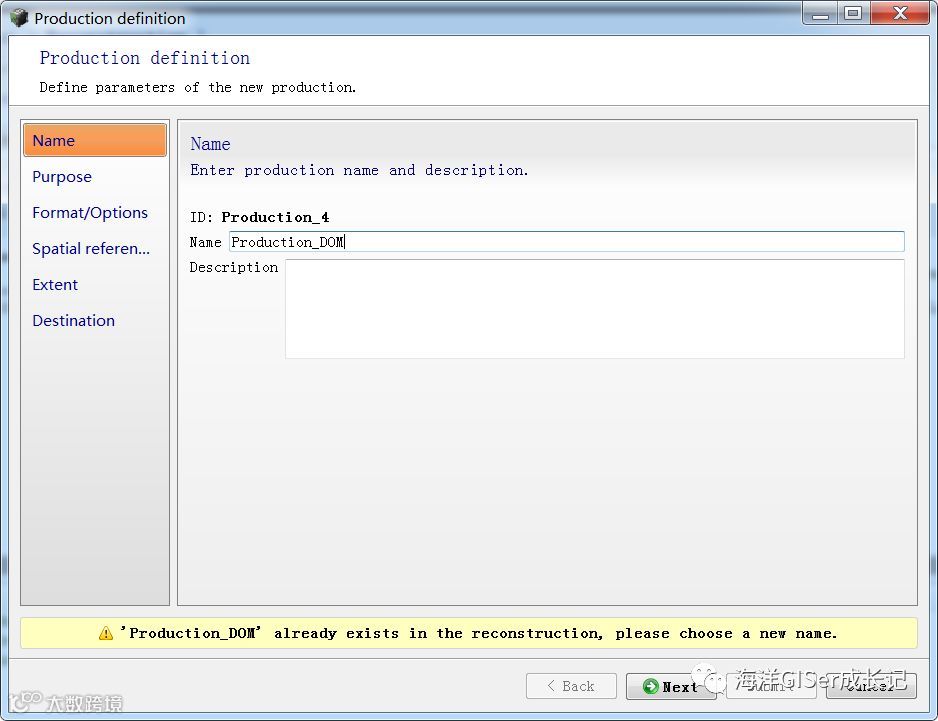The image size is (938, 721).
Task: Close the Production definition dialog
Action: tap(900, 13)
